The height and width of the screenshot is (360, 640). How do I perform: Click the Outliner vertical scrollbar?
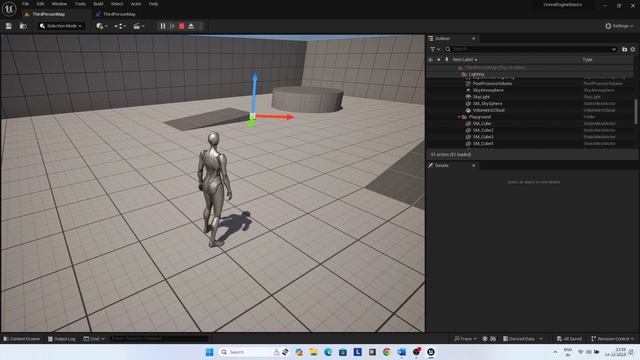pyautogui.click(x=636, y=111)
